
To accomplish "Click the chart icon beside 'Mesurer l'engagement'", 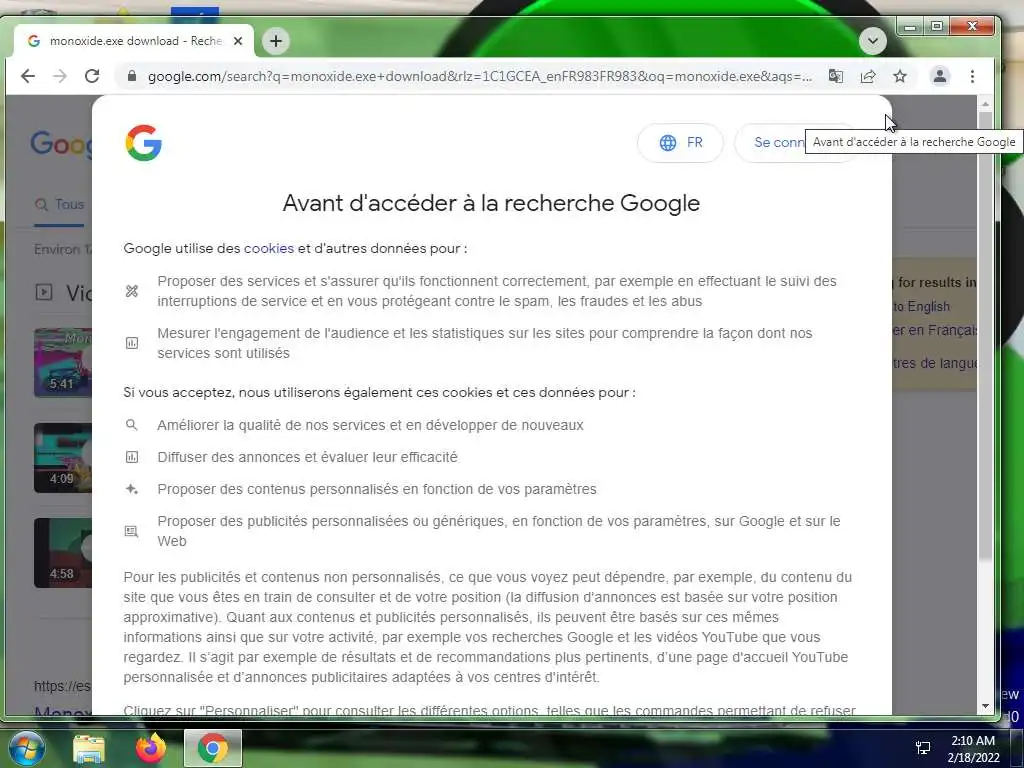I will tap(132, 343).
